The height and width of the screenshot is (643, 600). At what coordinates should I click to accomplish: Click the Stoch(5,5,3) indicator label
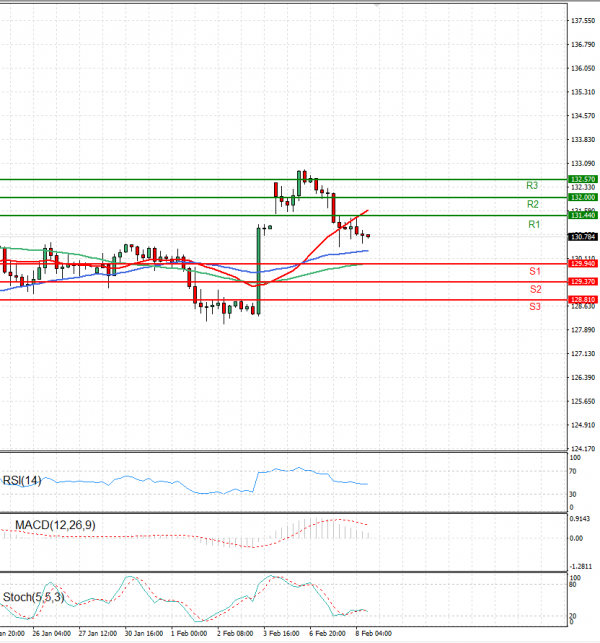click(x=34, y=597)
